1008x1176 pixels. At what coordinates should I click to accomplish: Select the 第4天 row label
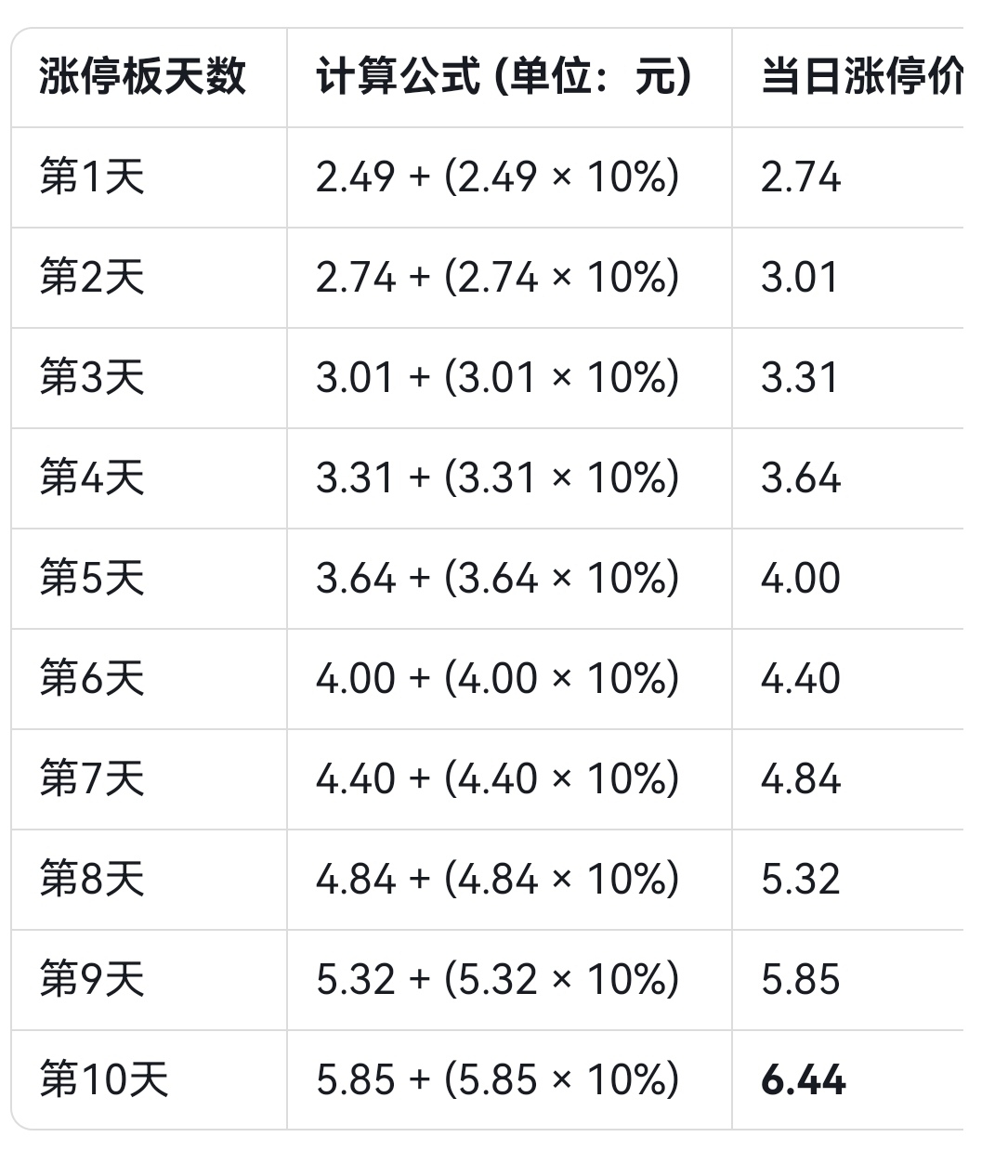[92, 478]
